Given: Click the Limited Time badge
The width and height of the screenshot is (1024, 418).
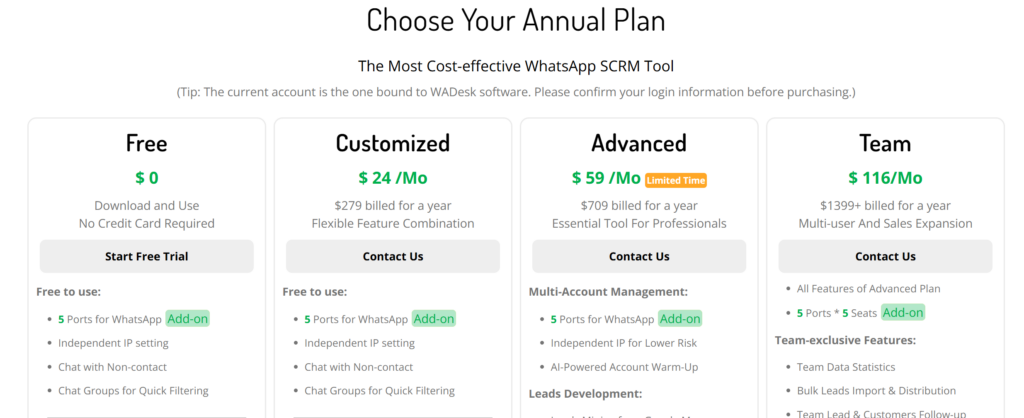Looking at the screenshot, I should (676, 180).
